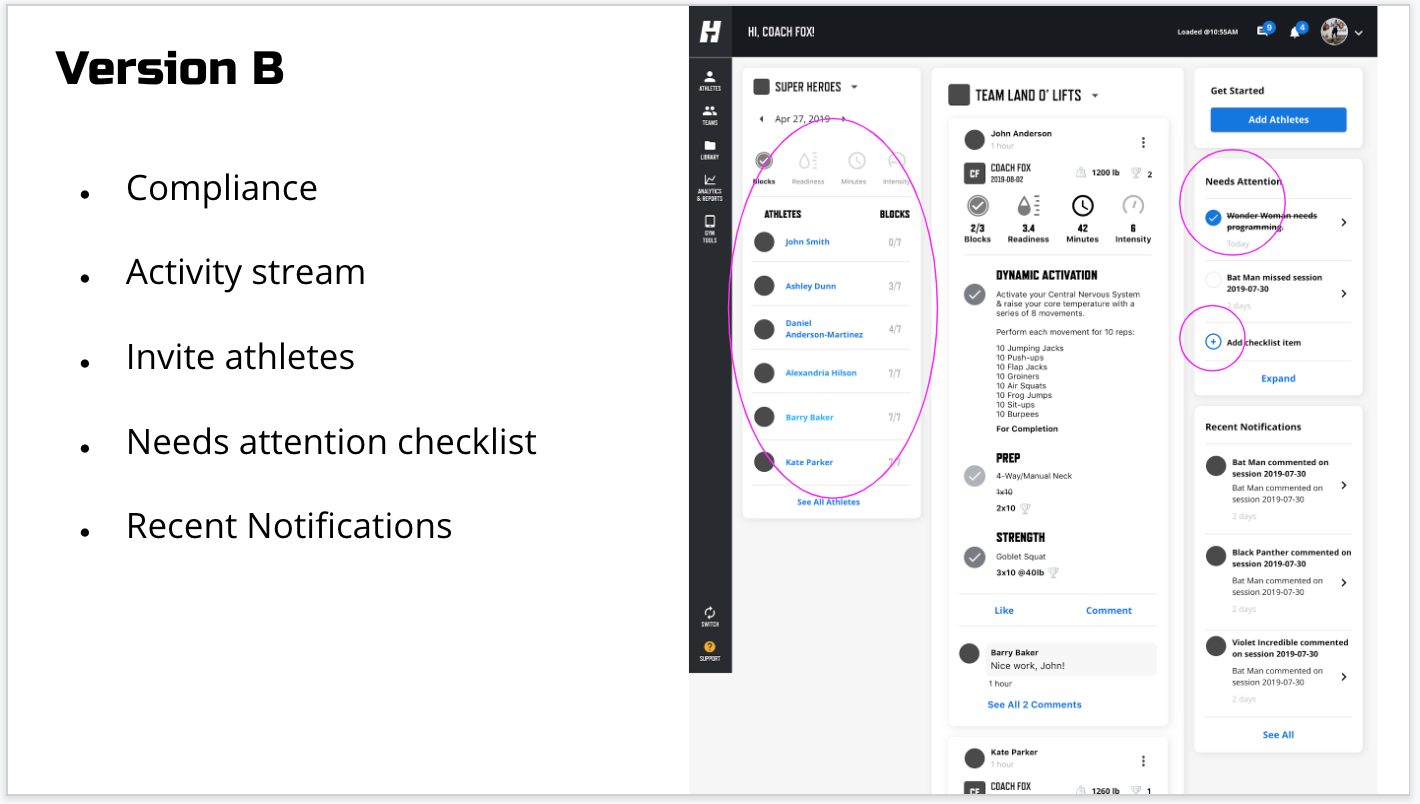This screenshot has height=804, width=1420.
Task: Open messages icon with badge 9
Action: tap(1265, 31)
